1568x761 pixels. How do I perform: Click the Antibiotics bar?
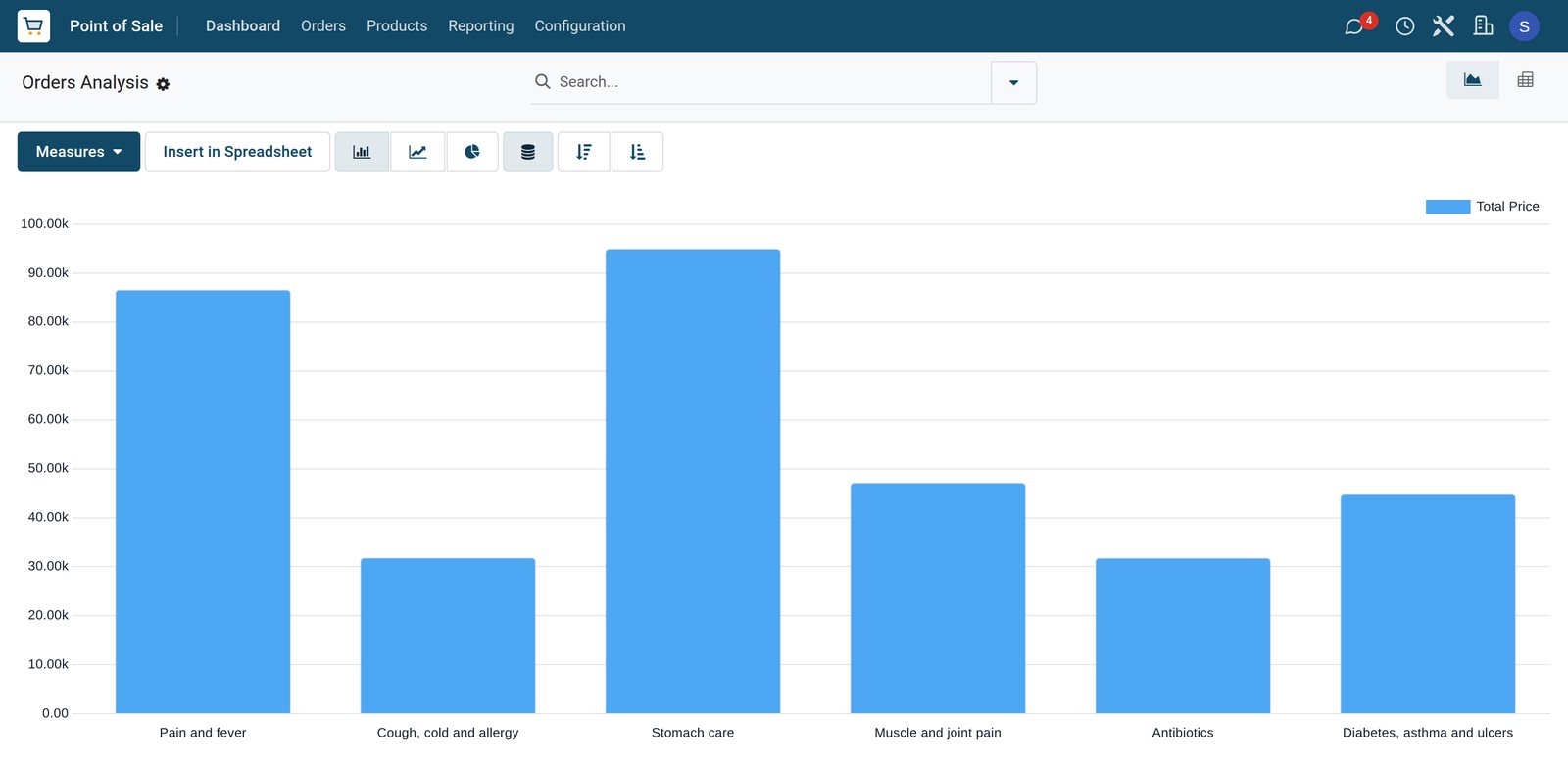pos(1183,636)
